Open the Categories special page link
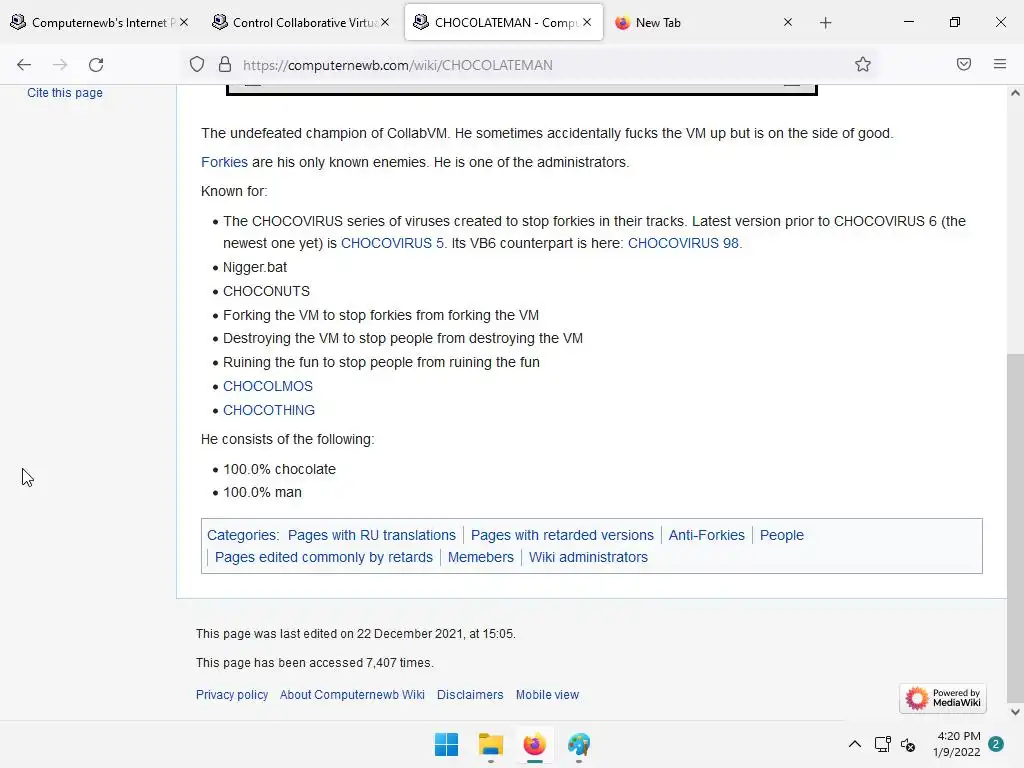1024x768 pixels. 242,535
